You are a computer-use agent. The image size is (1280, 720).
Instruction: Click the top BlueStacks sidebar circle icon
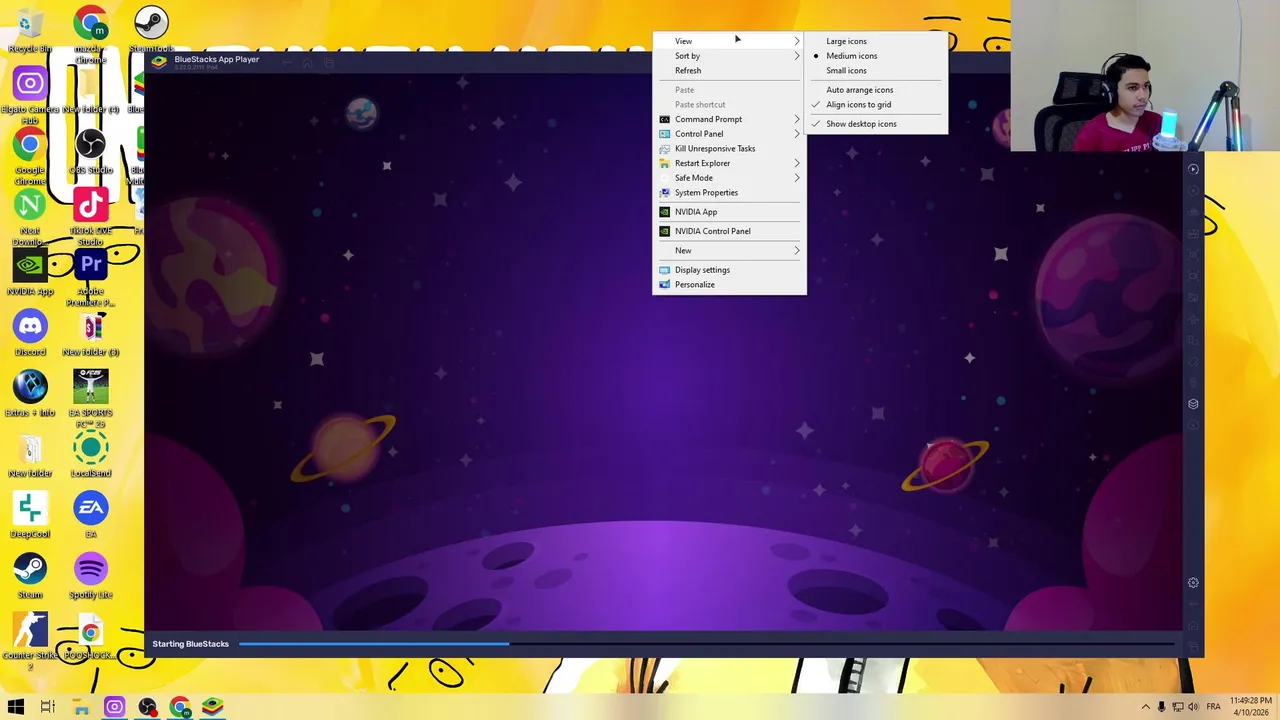pos(1193,169)
